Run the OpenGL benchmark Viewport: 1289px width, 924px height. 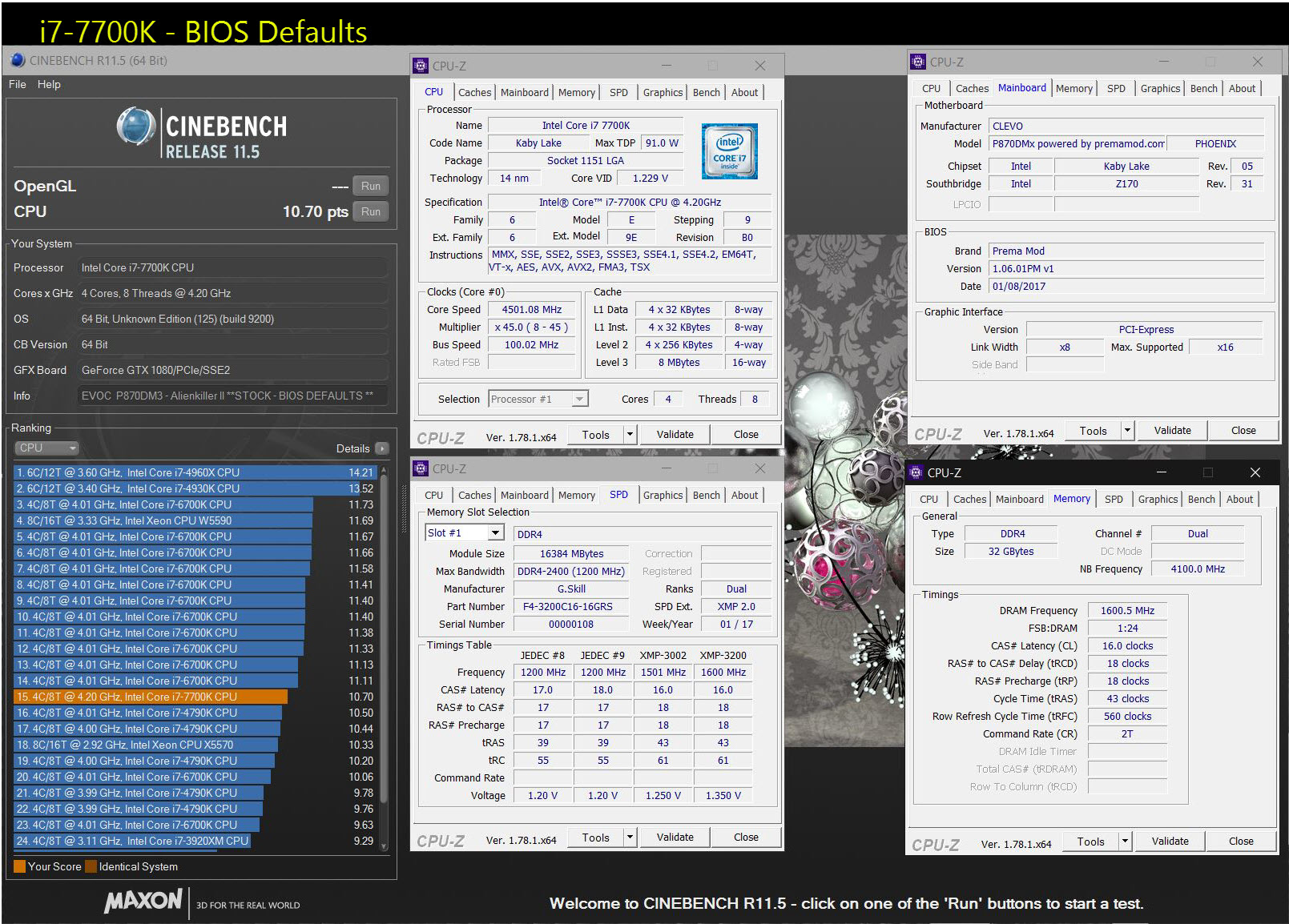click(371, 186)
